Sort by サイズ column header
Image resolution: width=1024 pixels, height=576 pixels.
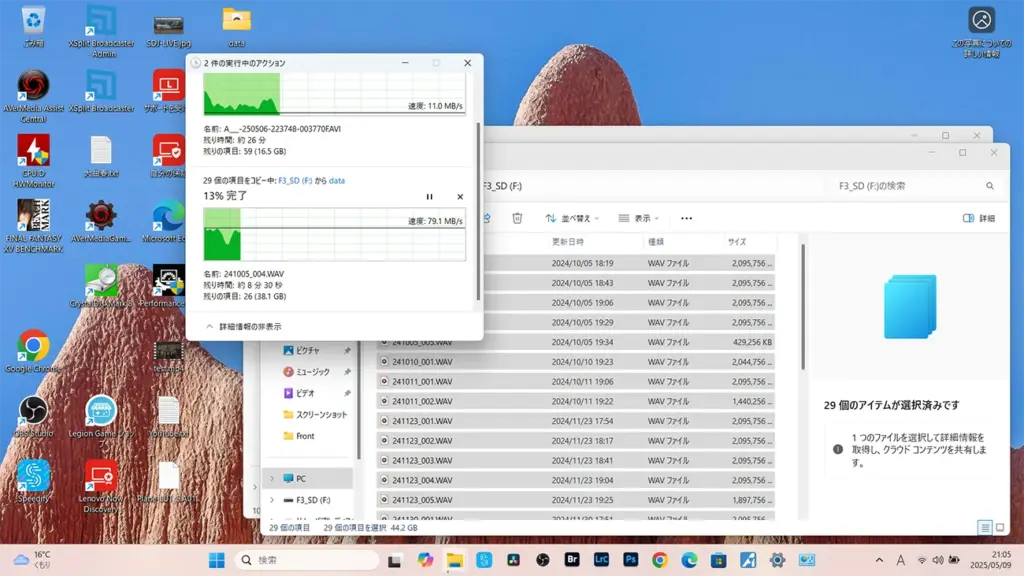click(x=737, y=242)
